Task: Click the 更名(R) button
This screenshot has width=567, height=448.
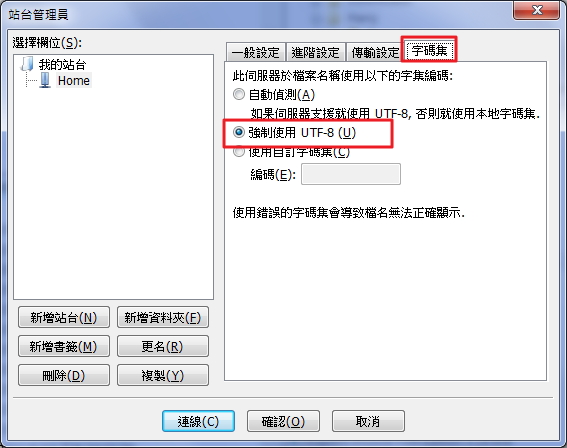Action: [163, 346]
